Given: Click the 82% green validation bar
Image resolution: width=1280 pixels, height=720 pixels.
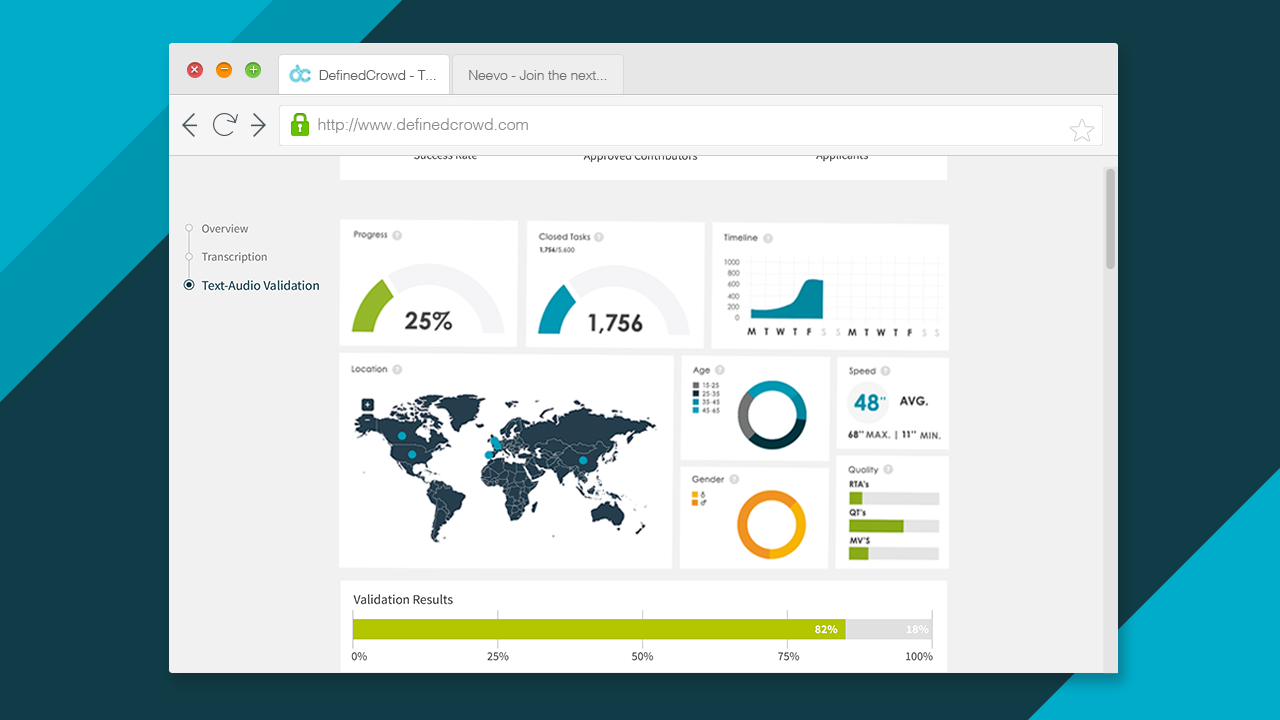Looking at the screenshot, I should 598,629.
